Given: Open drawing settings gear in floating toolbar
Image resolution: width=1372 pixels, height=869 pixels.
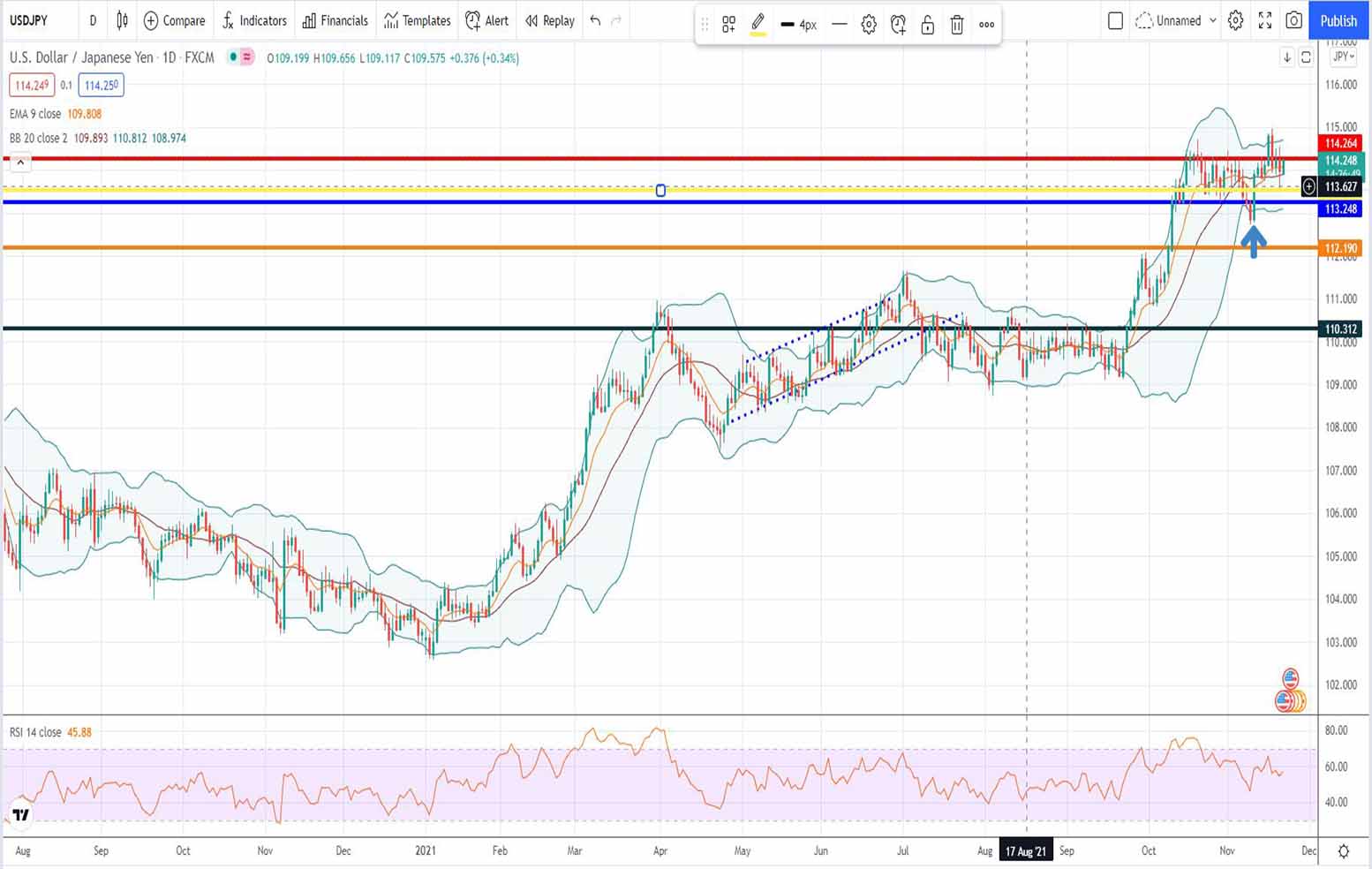Looking at the screenshot, I should (869, 25).
